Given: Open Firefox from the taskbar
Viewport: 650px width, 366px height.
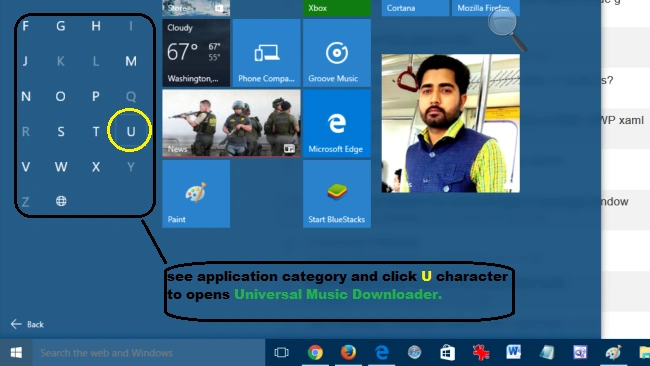Looking at the screenshot, I should tap(348, 353).
